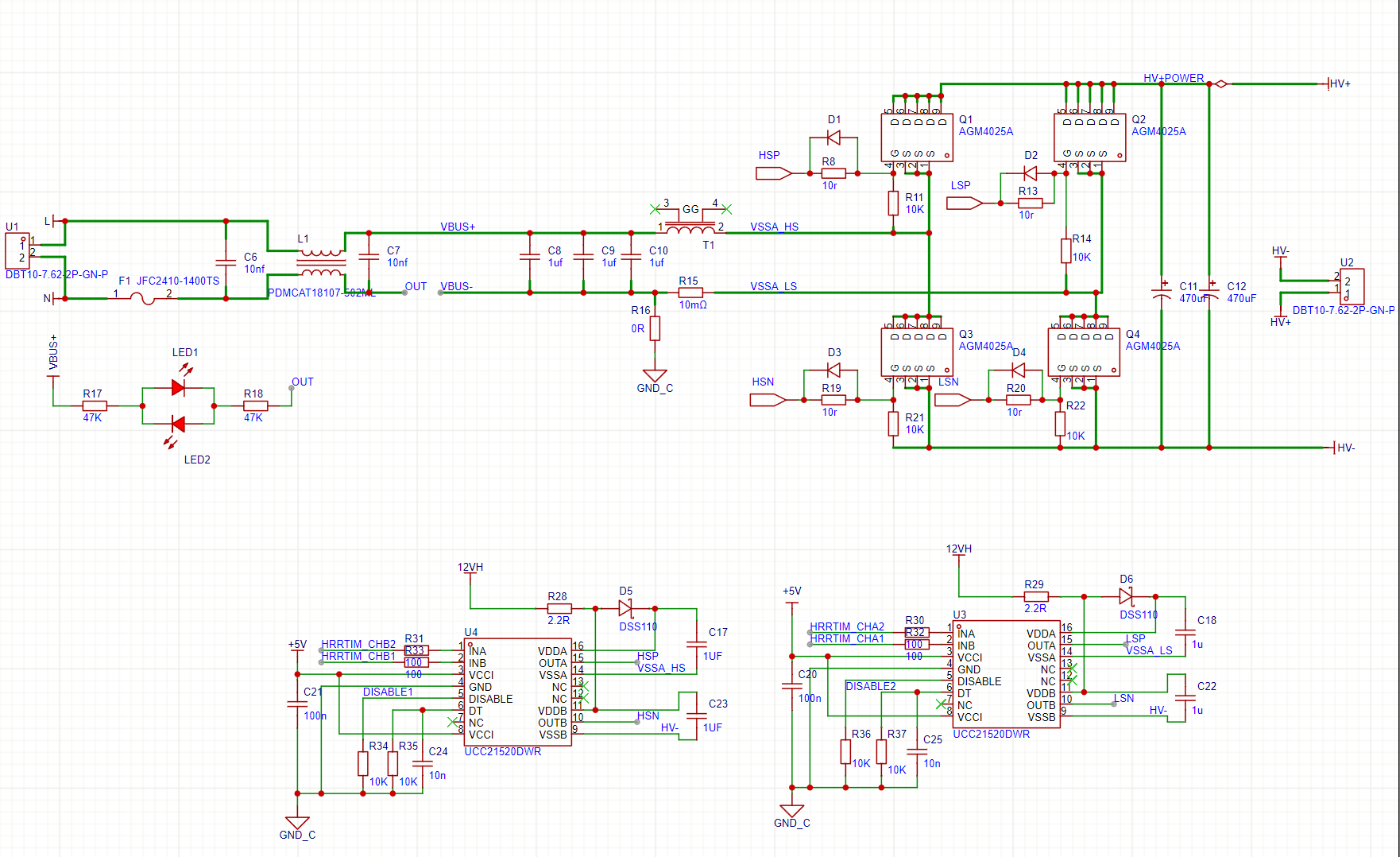Select the LED2 diode symbol
Image resolution: width=1400 pixels, height=857 pixels.
tap(178, 425)
